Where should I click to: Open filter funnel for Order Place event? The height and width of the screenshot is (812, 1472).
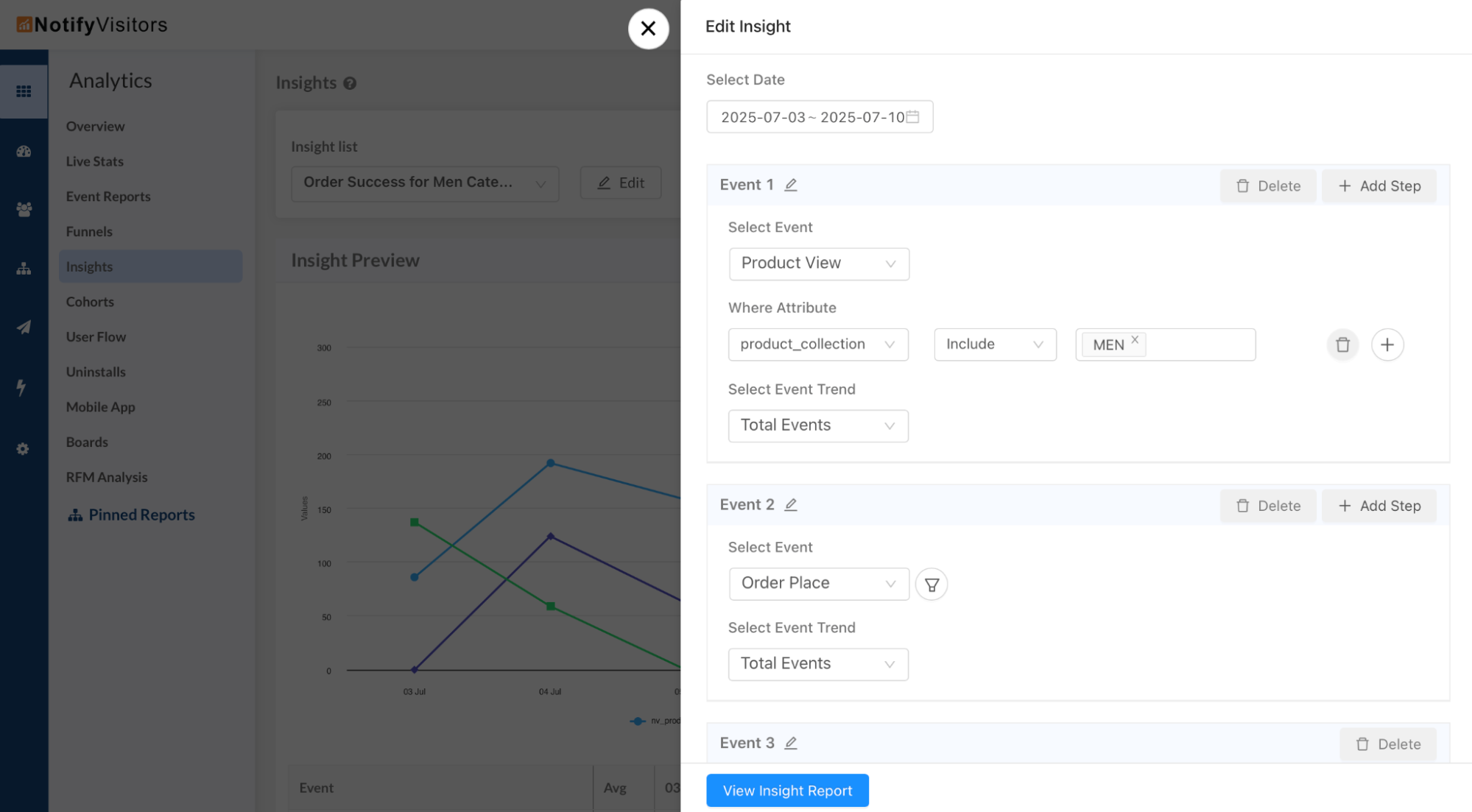(x=932, y=585)
